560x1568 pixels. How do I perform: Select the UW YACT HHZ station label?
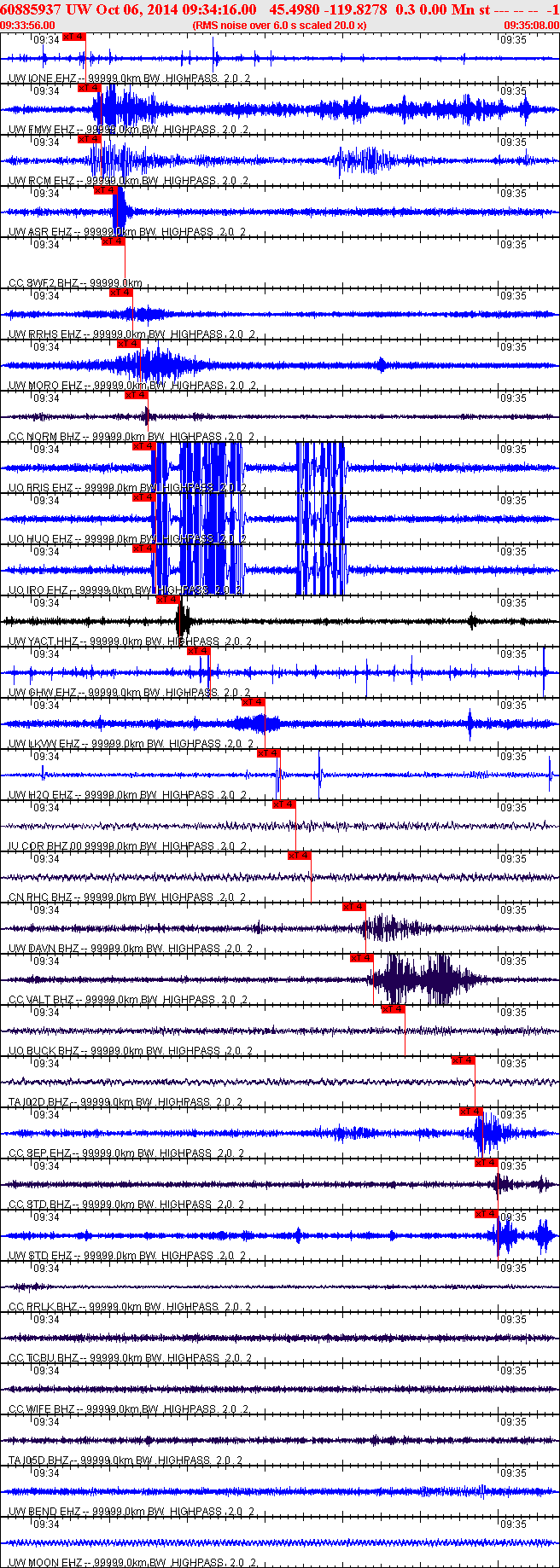coord(44,642)
